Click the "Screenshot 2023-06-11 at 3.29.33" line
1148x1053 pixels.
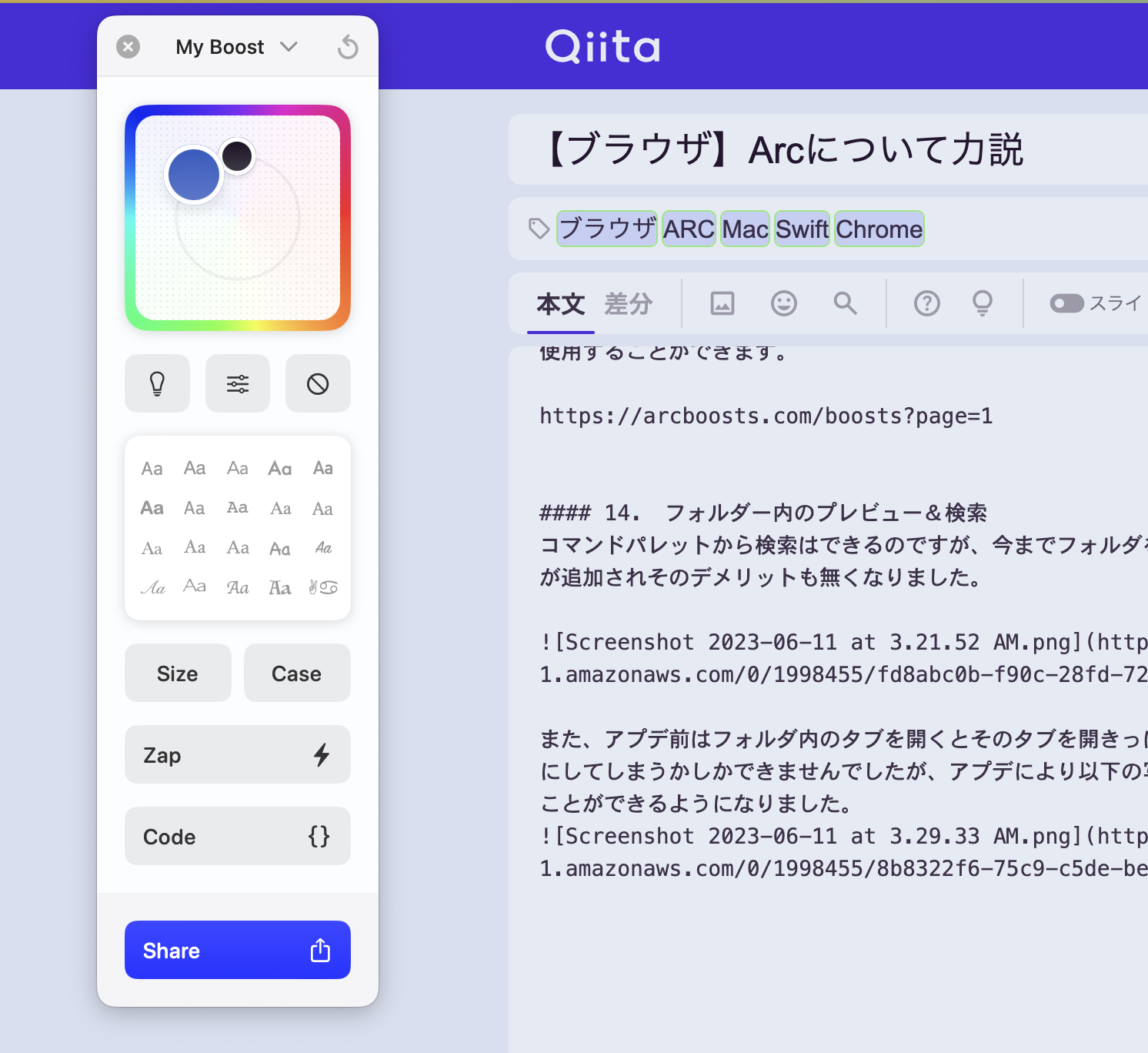(843, 836)
